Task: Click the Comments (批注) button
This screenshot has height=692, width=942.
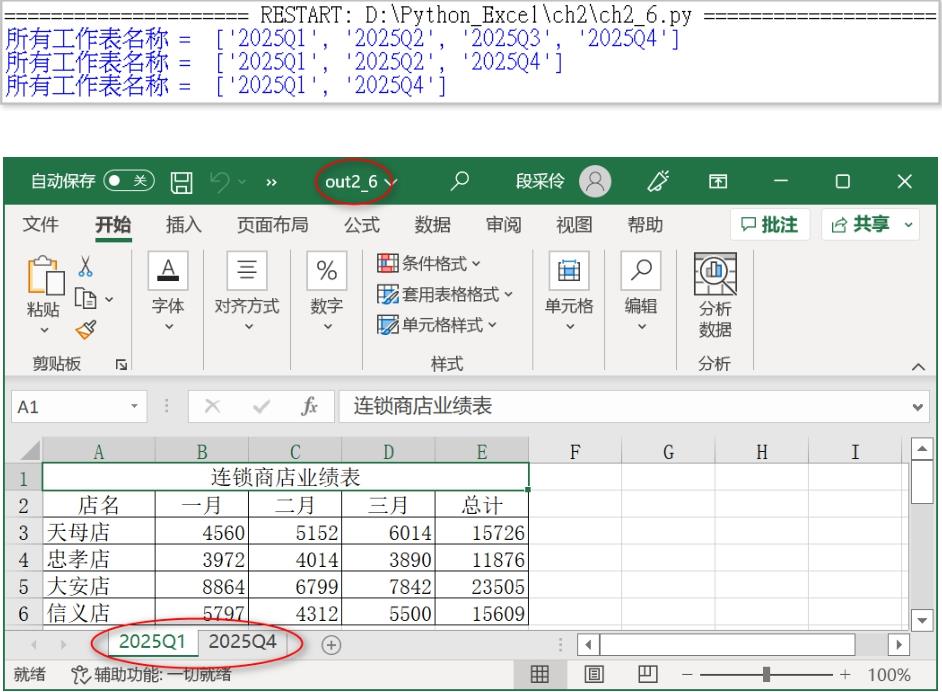Action: coord(769,225)
